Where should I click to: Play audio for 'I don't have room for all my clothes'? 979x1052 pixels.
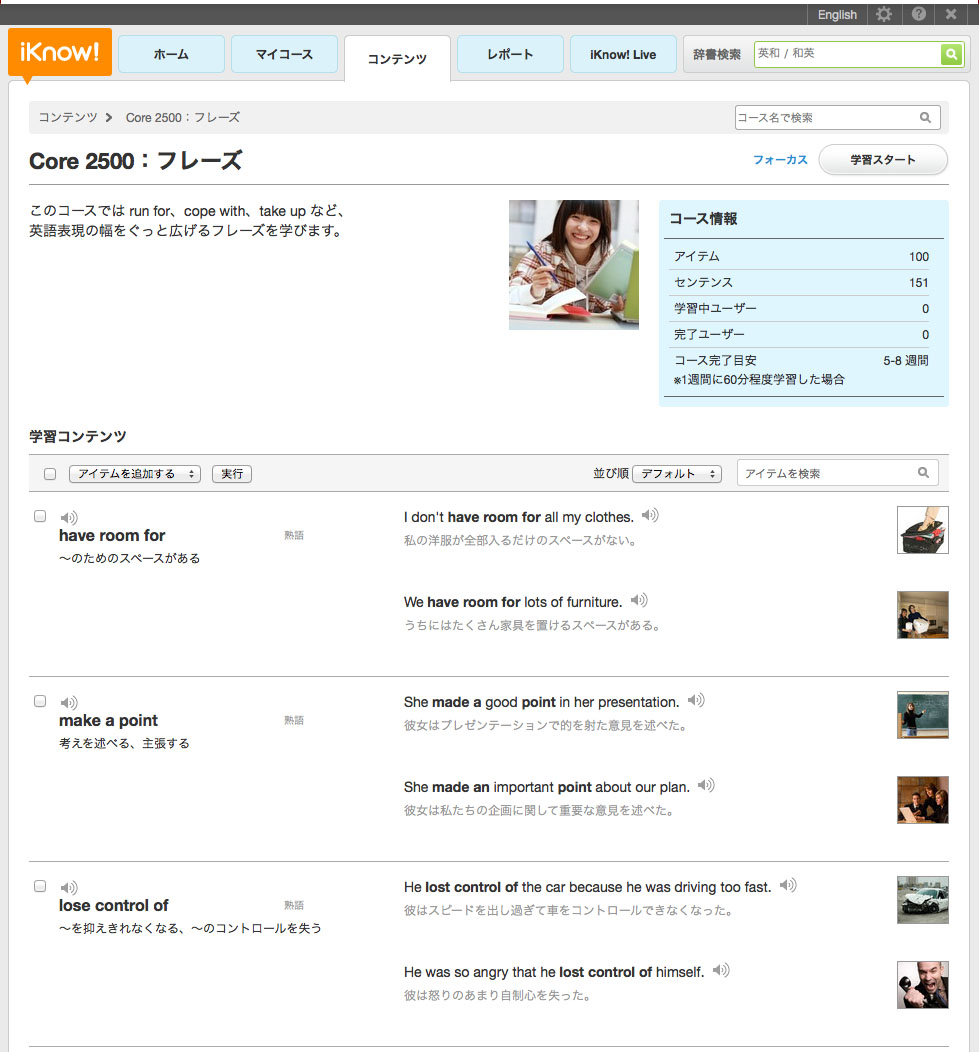point(650,515)
